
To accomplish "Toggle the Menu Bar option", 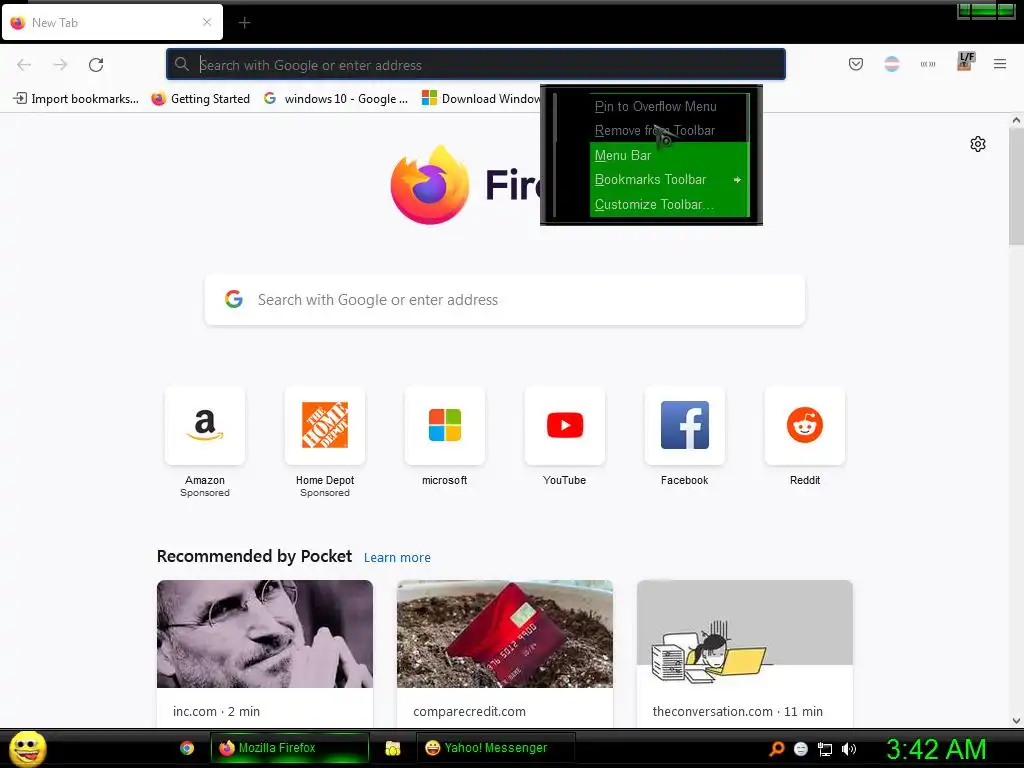I will [669, 155].
